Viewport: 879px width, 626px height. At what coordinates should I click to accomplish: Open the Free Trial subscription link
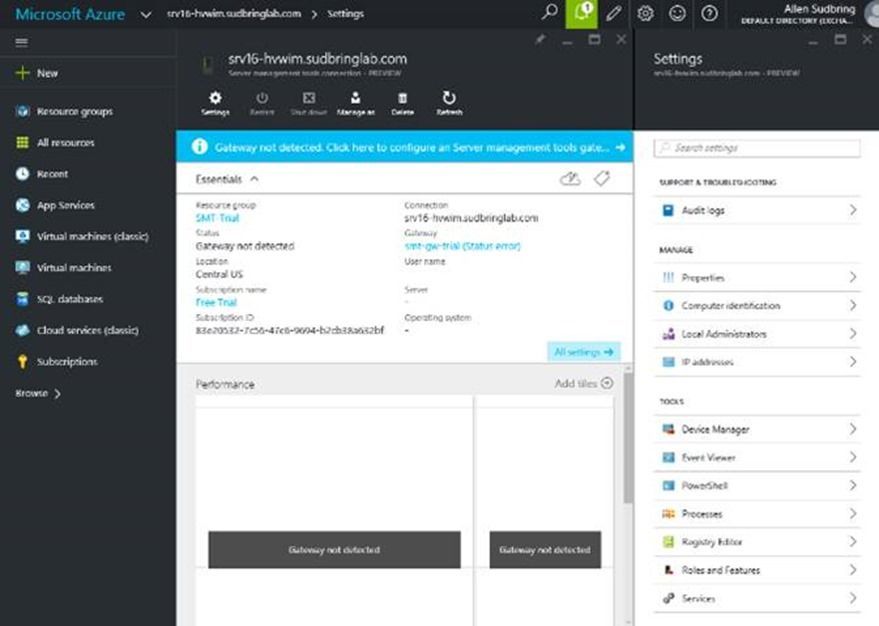coord(216,303)
